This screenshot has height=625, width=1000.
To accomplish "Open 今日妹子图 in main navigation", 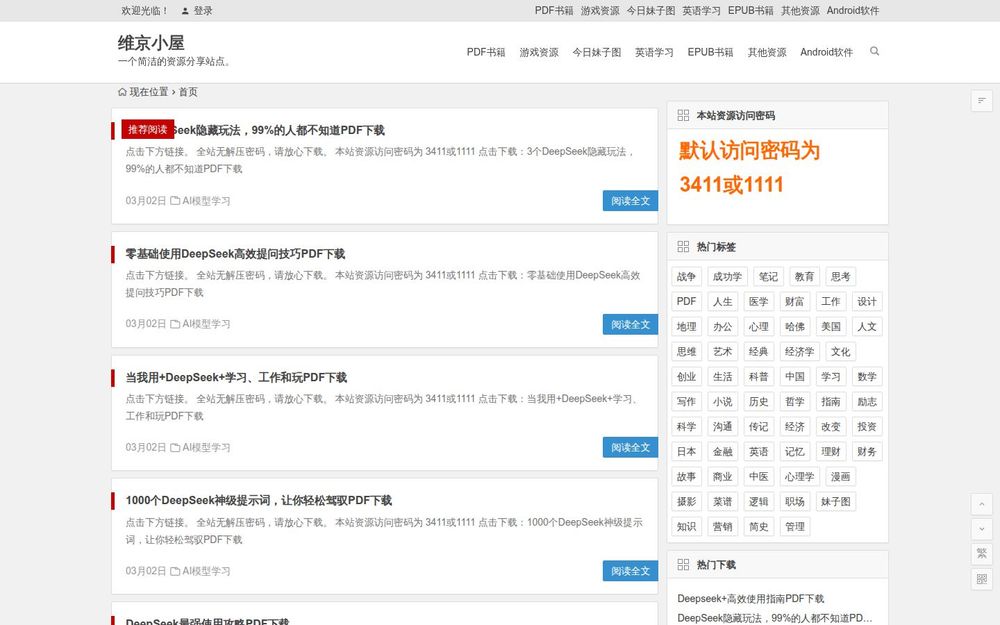I will [596, 52].
